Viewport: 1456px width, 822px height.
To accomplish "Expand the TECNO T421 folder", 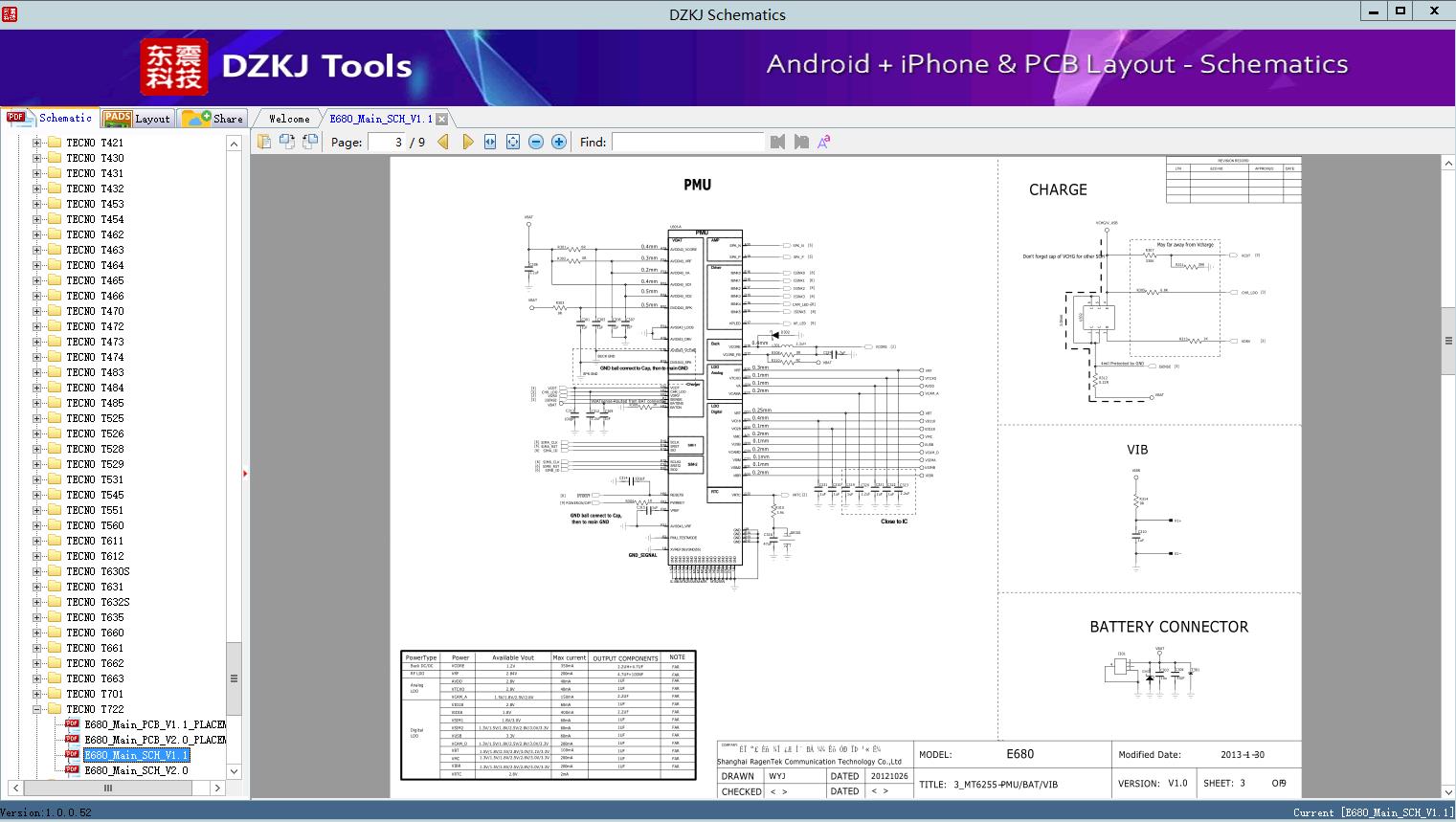I will point(37,143).
